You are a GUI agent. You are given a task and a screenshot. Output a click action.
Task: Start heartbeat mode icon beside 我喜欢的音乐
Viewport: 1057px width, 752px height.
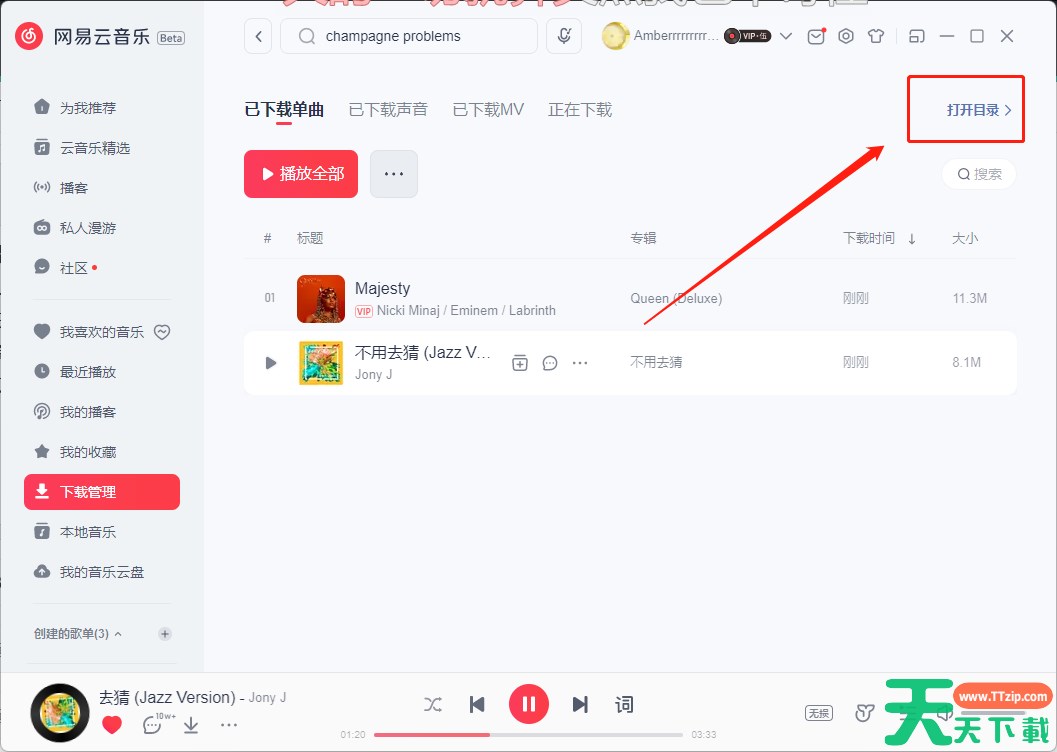click(162, 332)
